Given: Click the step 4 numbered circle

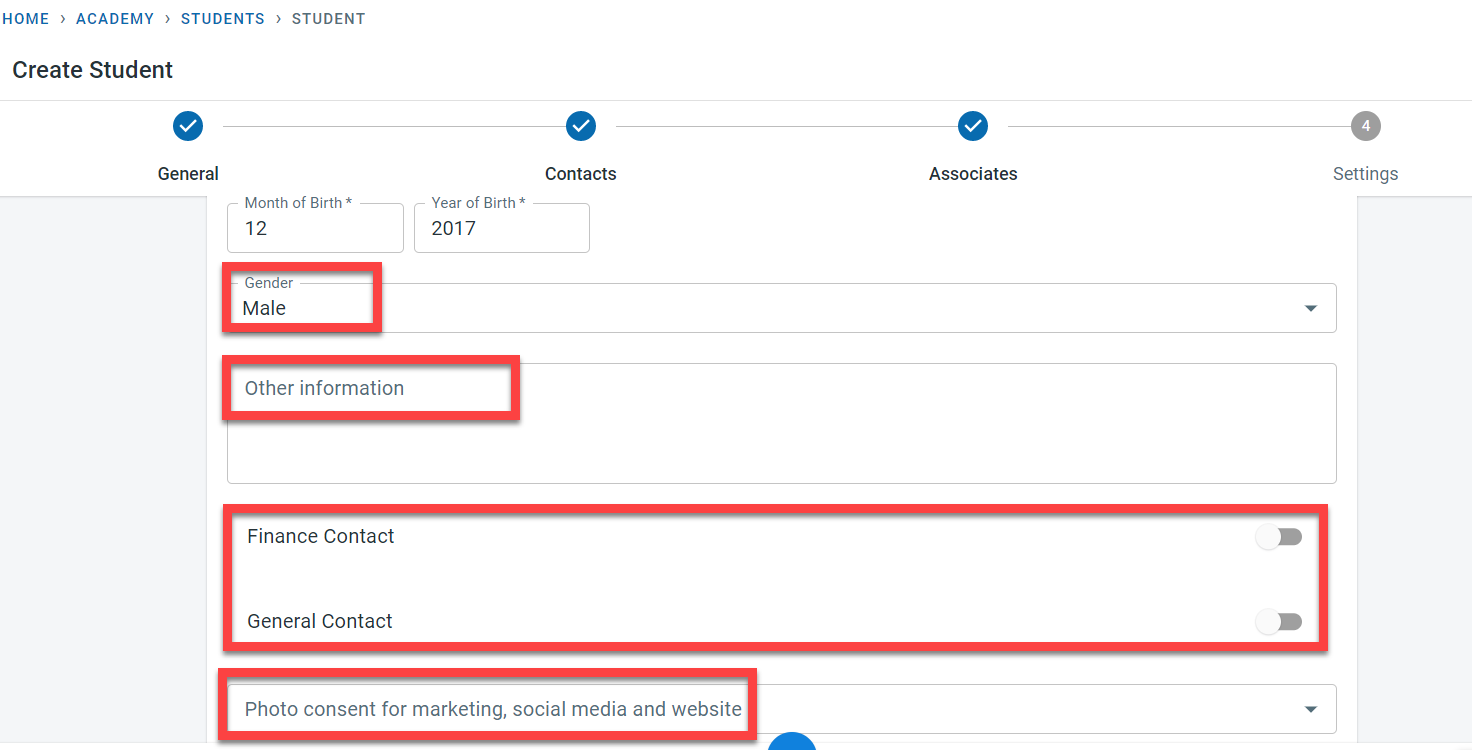Looking at the screenshot, I should (x=1365, y=126).
